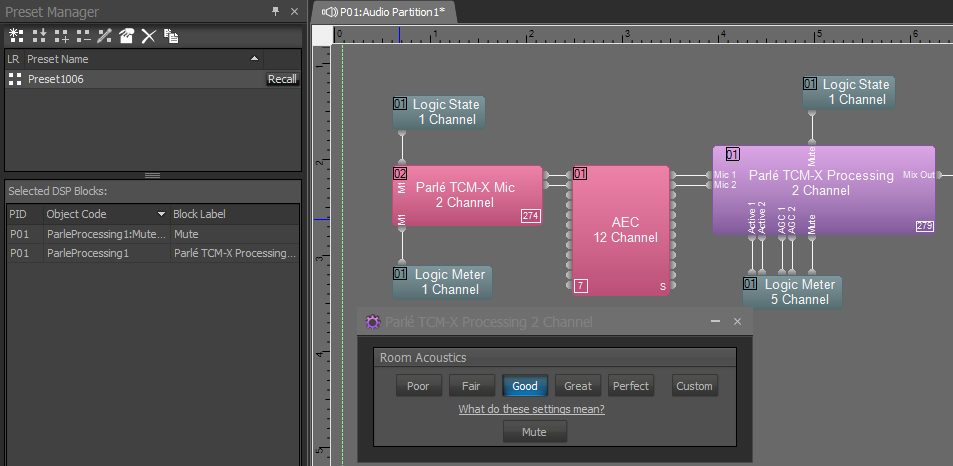Set Room Acoustics to Fair
Image resolution: width=953 pixels, height=466 pixels.
tap(471, 386)
